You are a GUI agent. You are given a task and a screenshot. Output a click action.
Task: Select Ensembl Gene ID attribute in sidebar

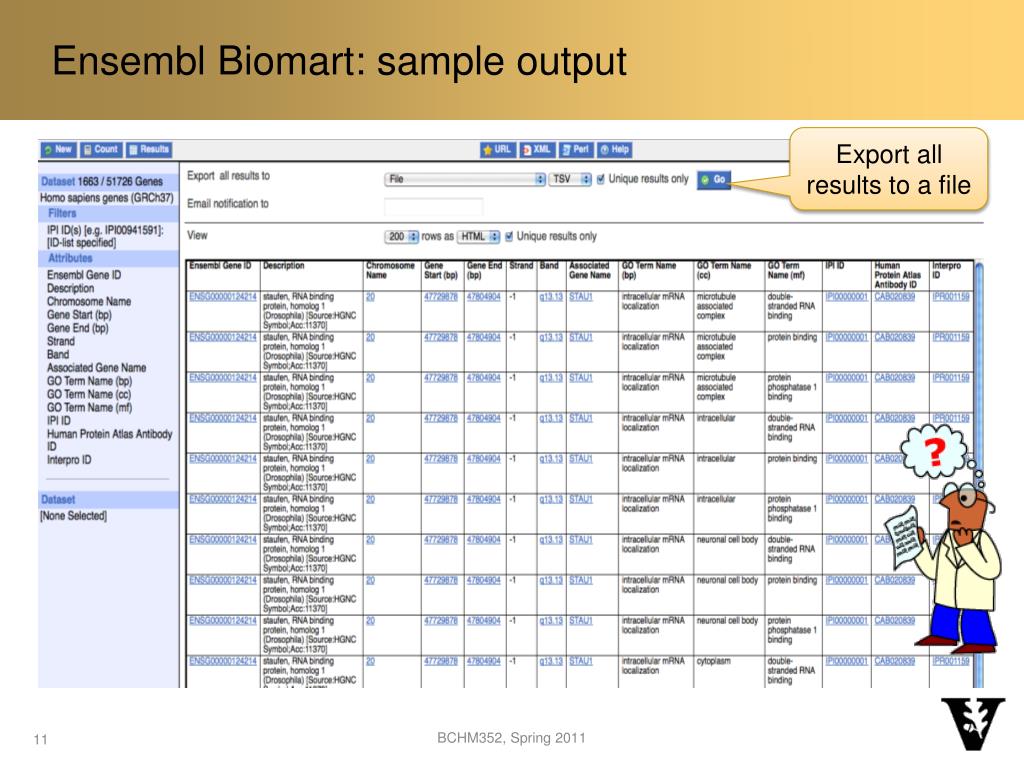pos(84,275)
